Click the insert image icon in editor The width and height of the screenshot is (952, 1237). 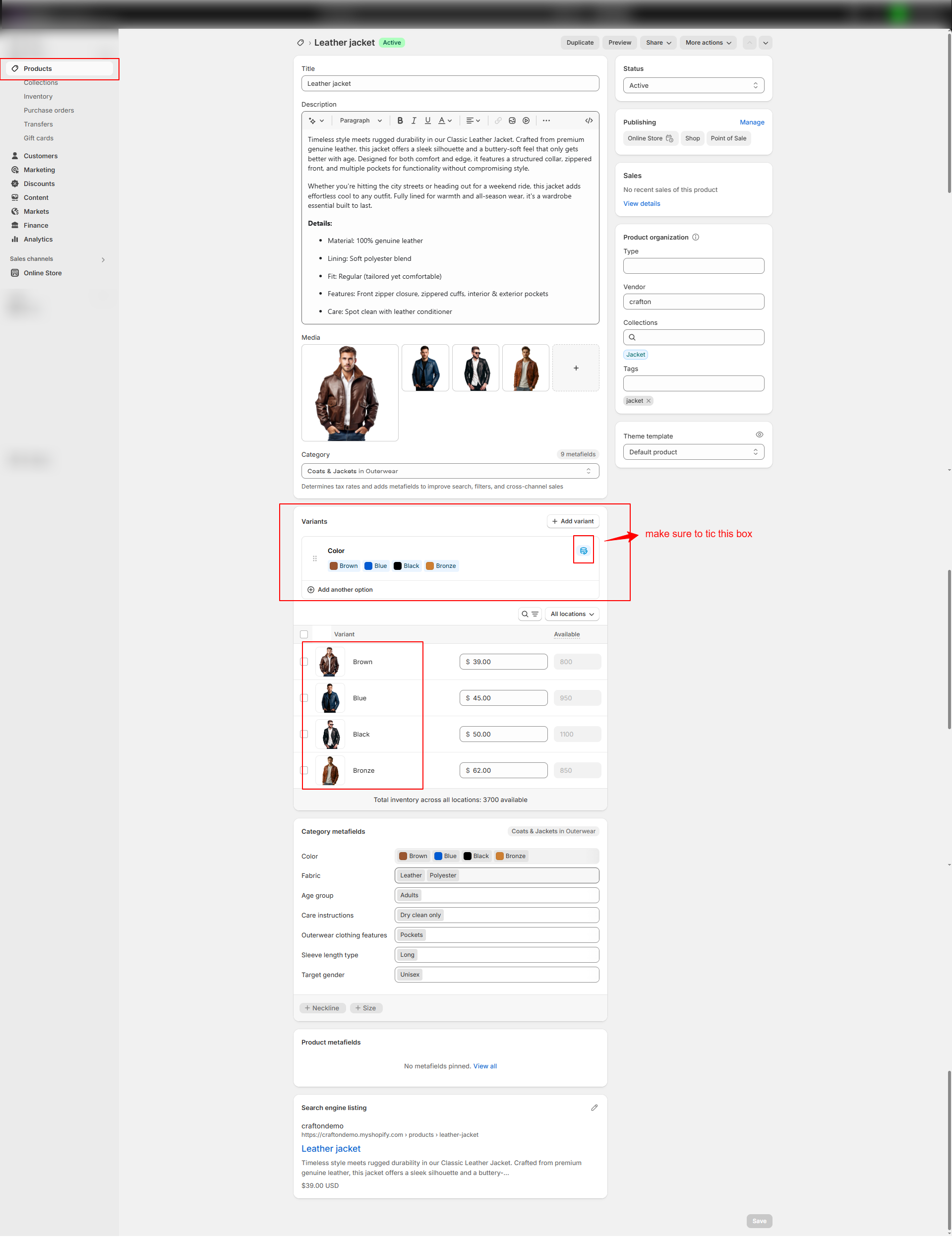click(x=512, y=121)
